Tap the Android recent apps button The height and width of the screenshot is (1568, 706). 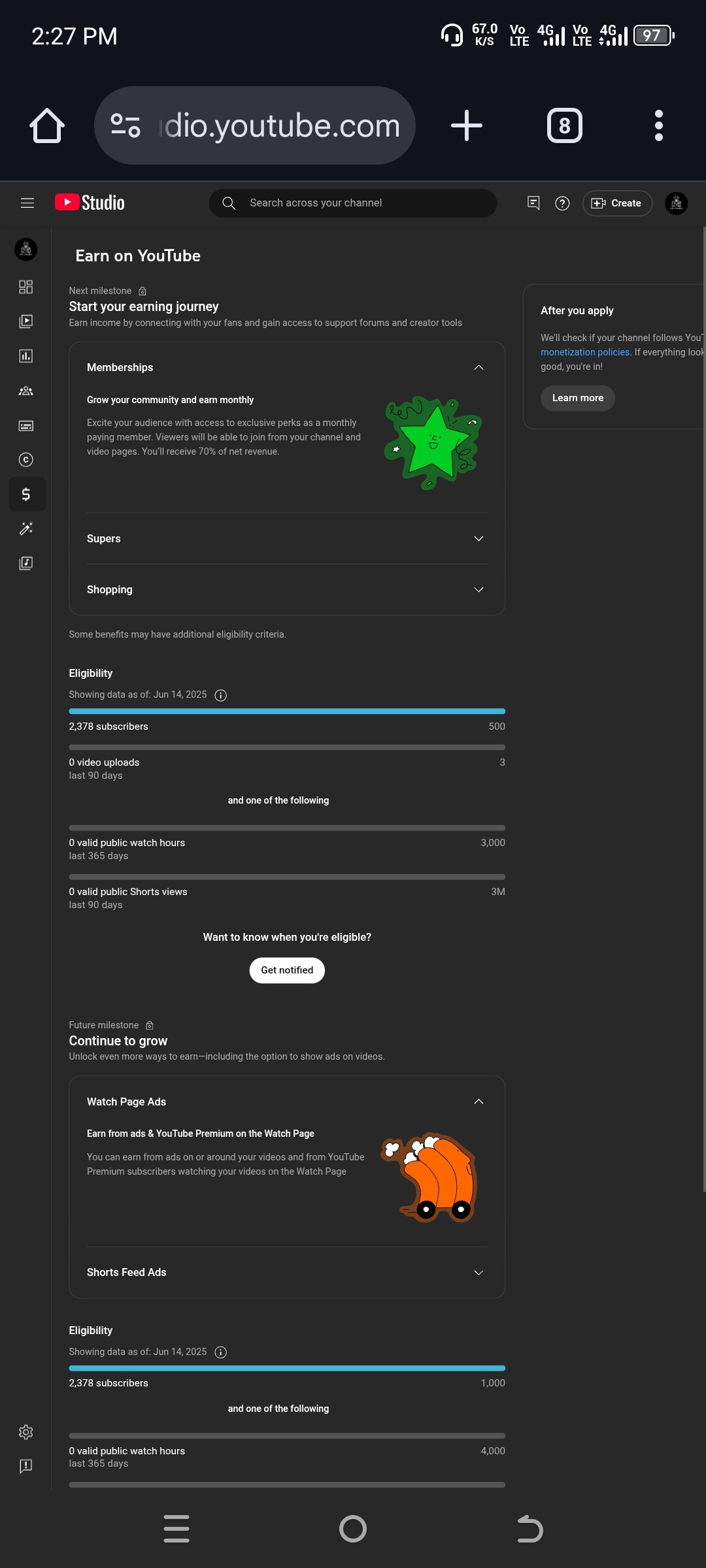click(x=176, y=1528)
